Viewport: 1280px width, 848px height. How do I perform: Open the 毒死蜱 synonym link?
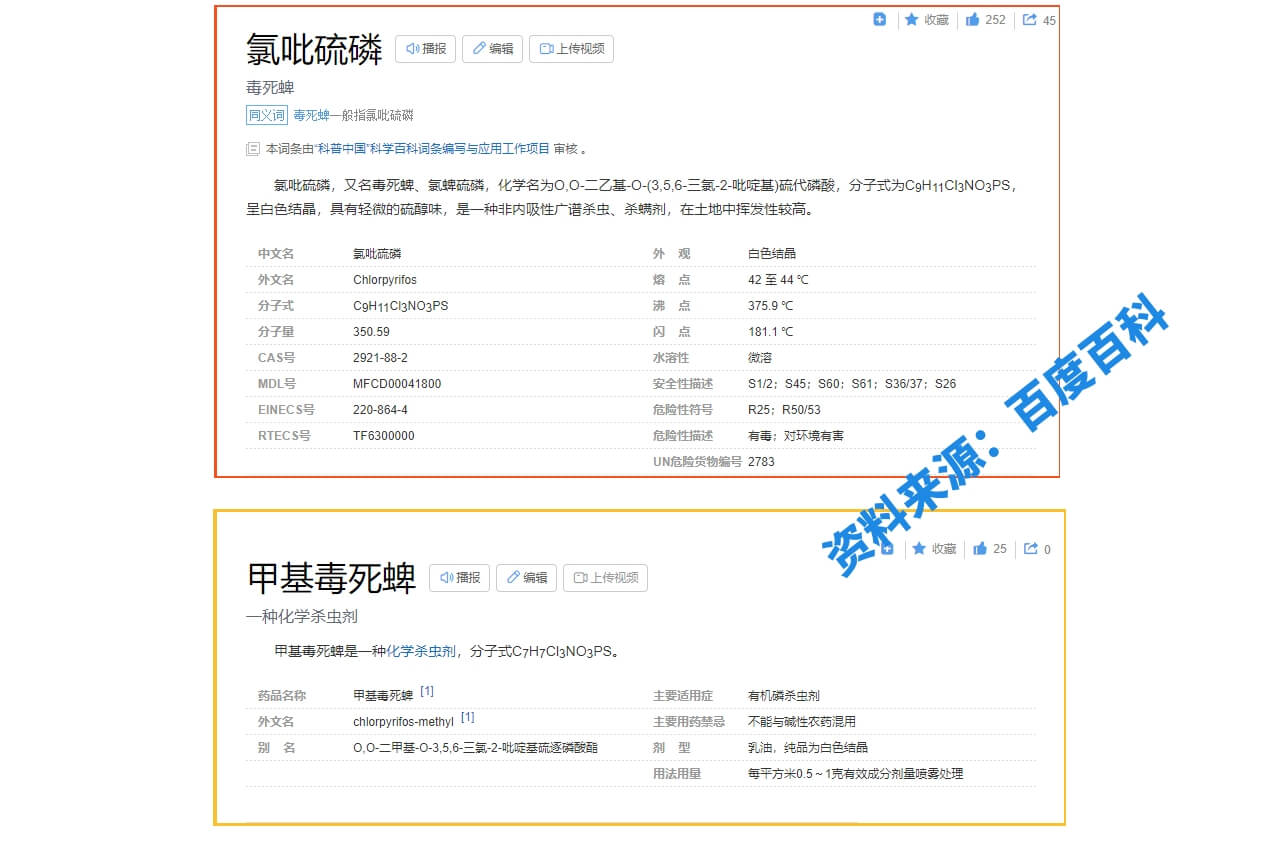click(310, 115)
